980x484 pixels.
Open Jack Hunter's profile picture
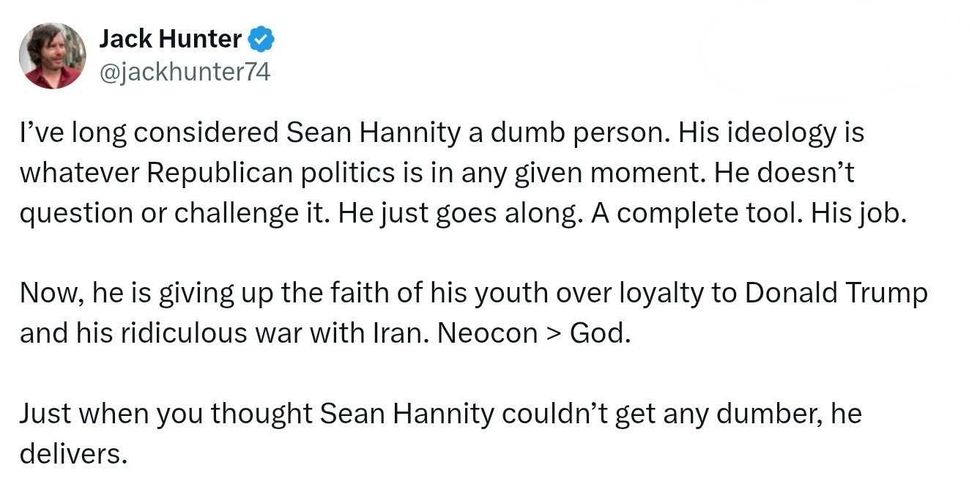click(x=53, y=56)
